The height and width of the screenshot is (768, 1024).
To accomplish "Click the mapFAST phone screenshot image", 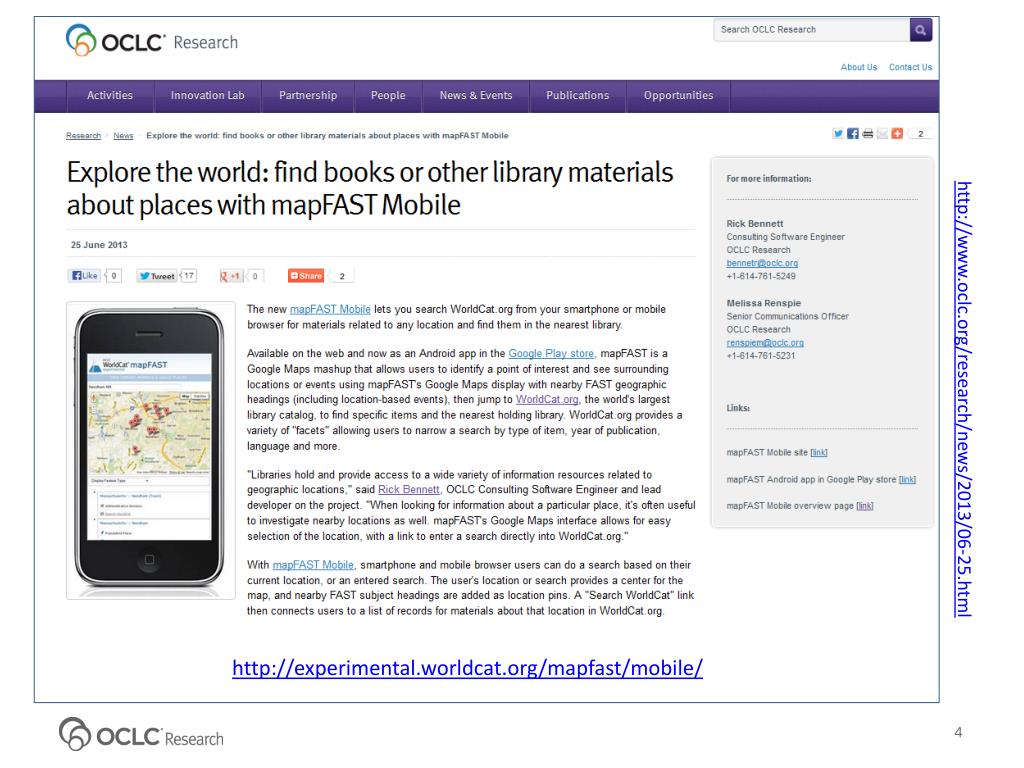I will 150,449.
